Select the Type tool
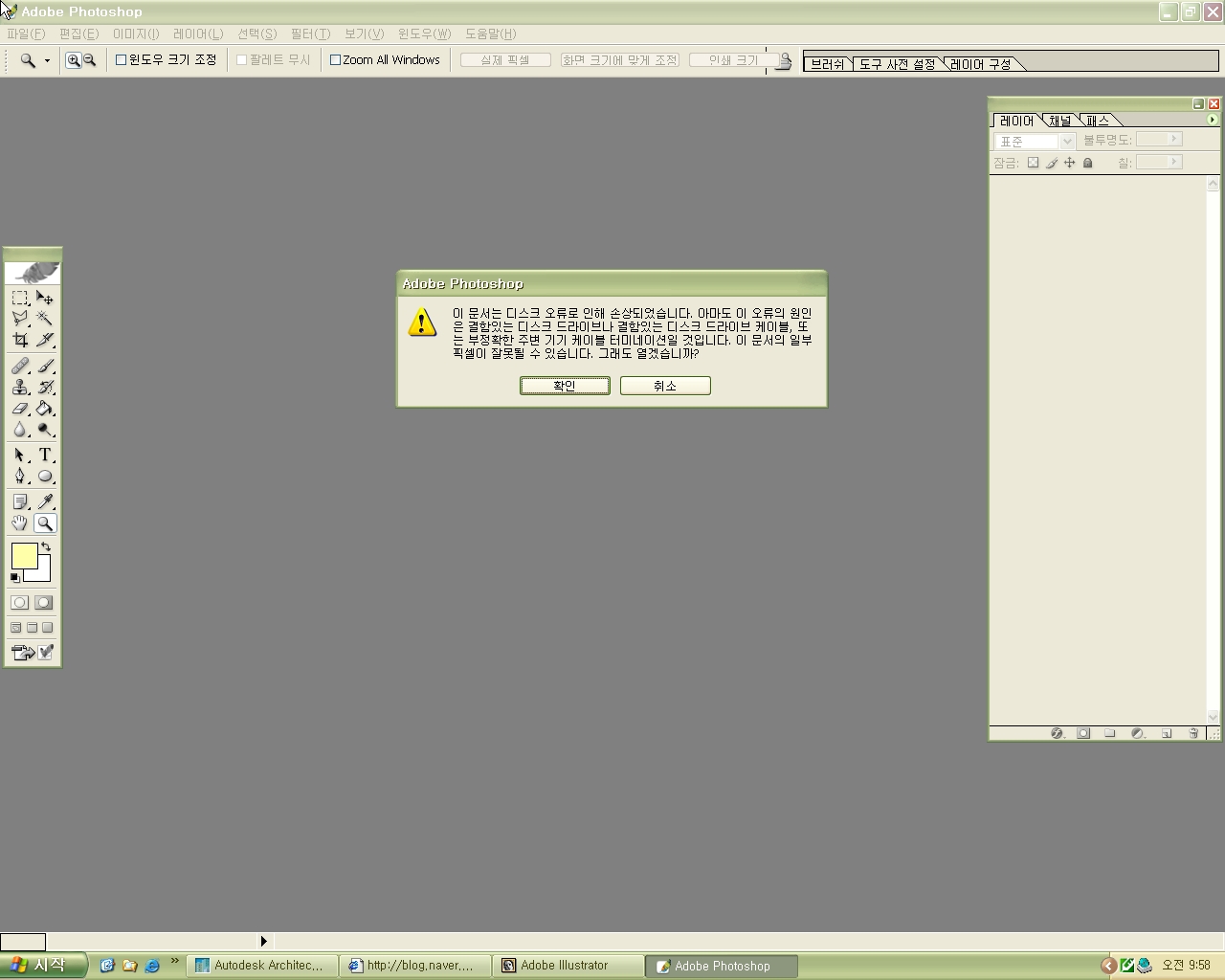 coord(45,456)
